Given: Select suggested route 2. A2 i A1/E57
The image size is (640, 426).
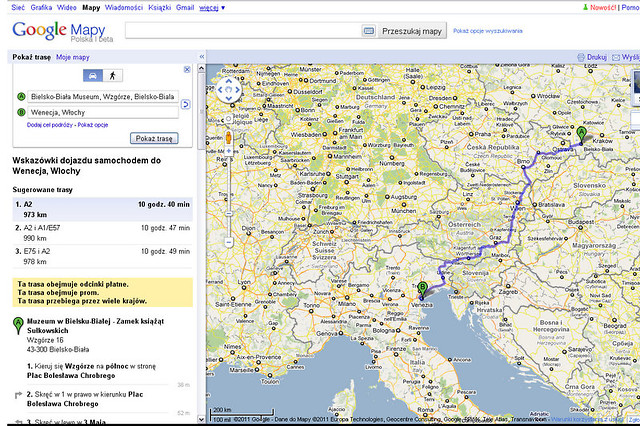Looking at the screenshot, I should pyautogui.click(x=102, y=233).
